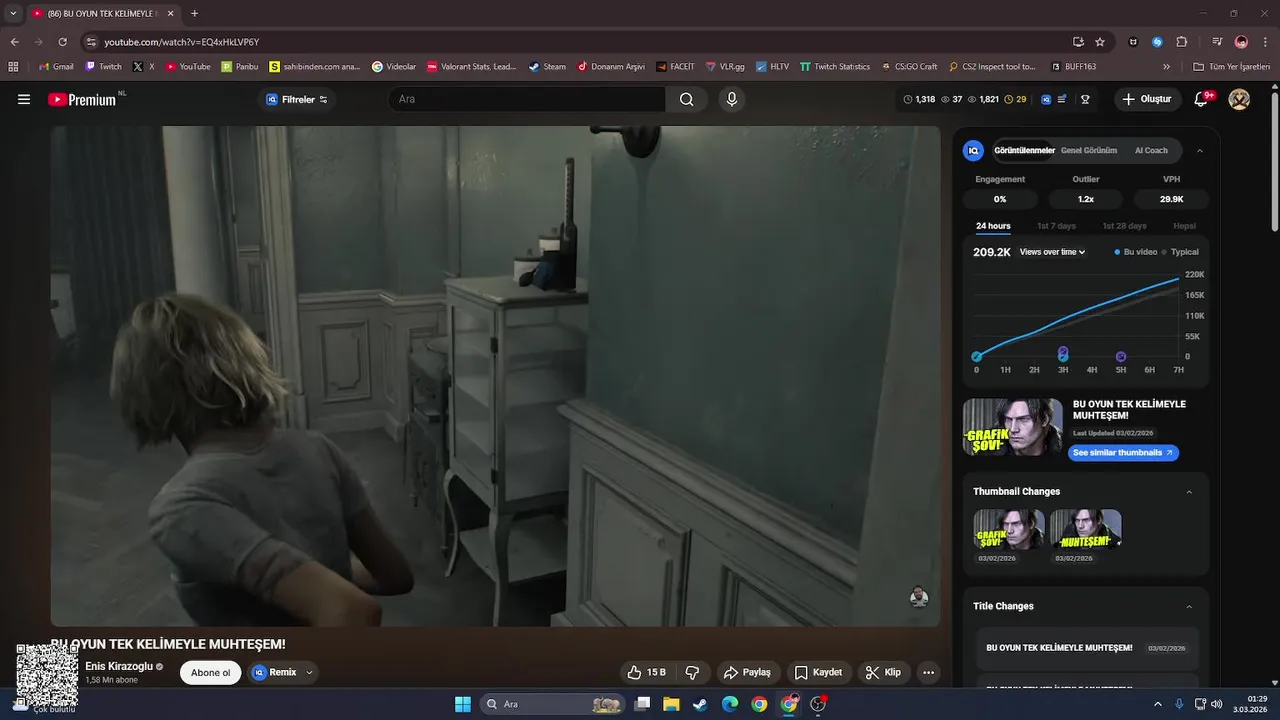Collapse the Title Changes section

1189,607
